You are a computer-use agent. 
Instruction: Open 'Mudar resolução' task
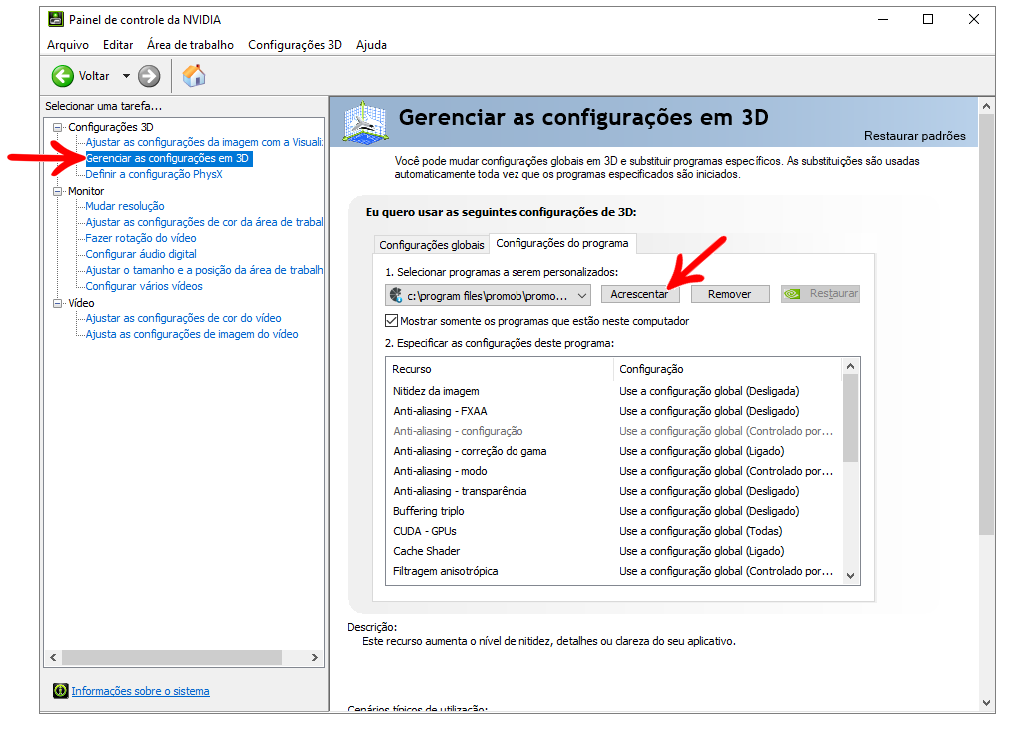click(x=125, y=206)
